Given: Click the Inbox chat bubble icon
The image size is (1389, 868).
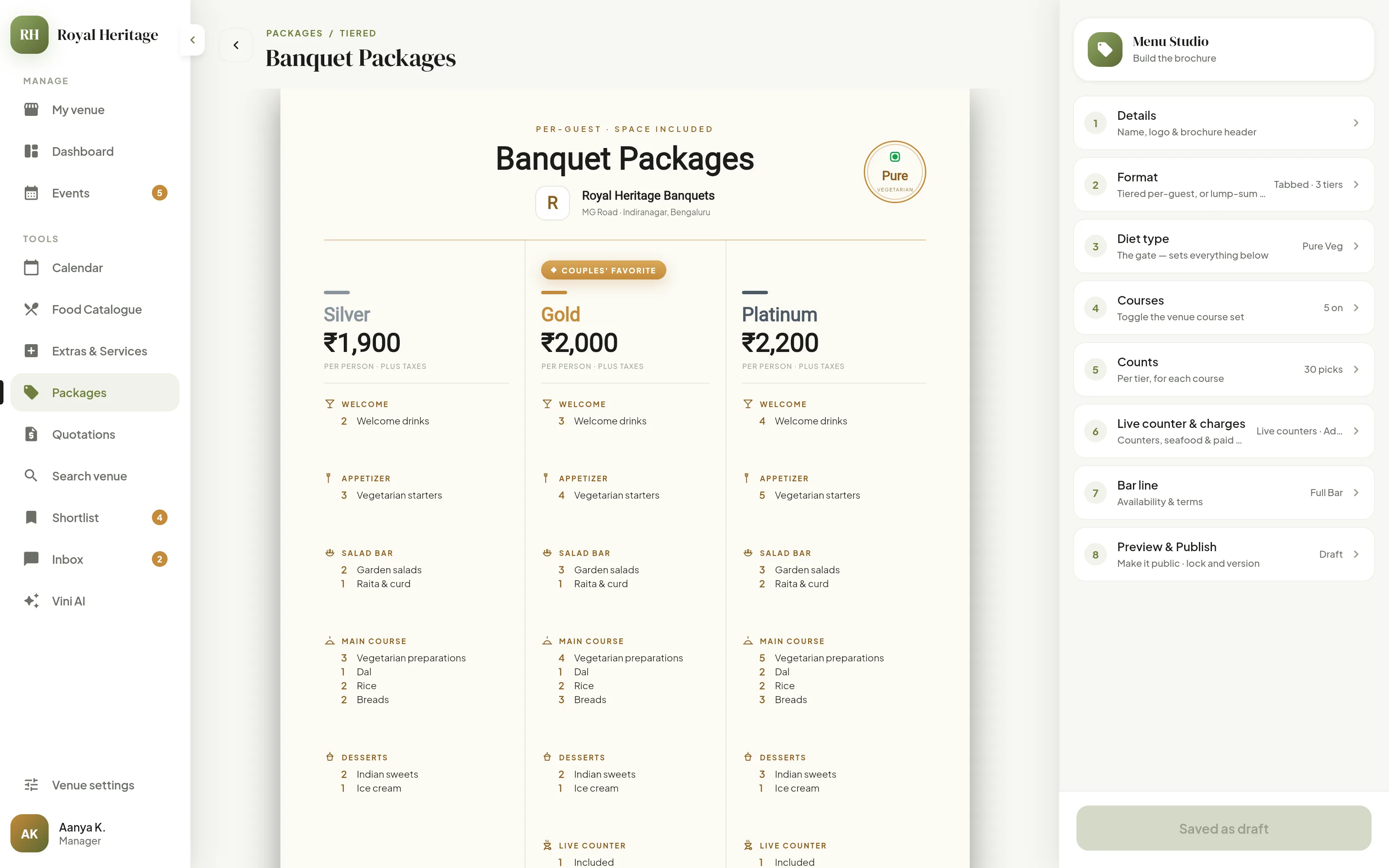Looking at the screenshot, I should click(x=31, y=559).
